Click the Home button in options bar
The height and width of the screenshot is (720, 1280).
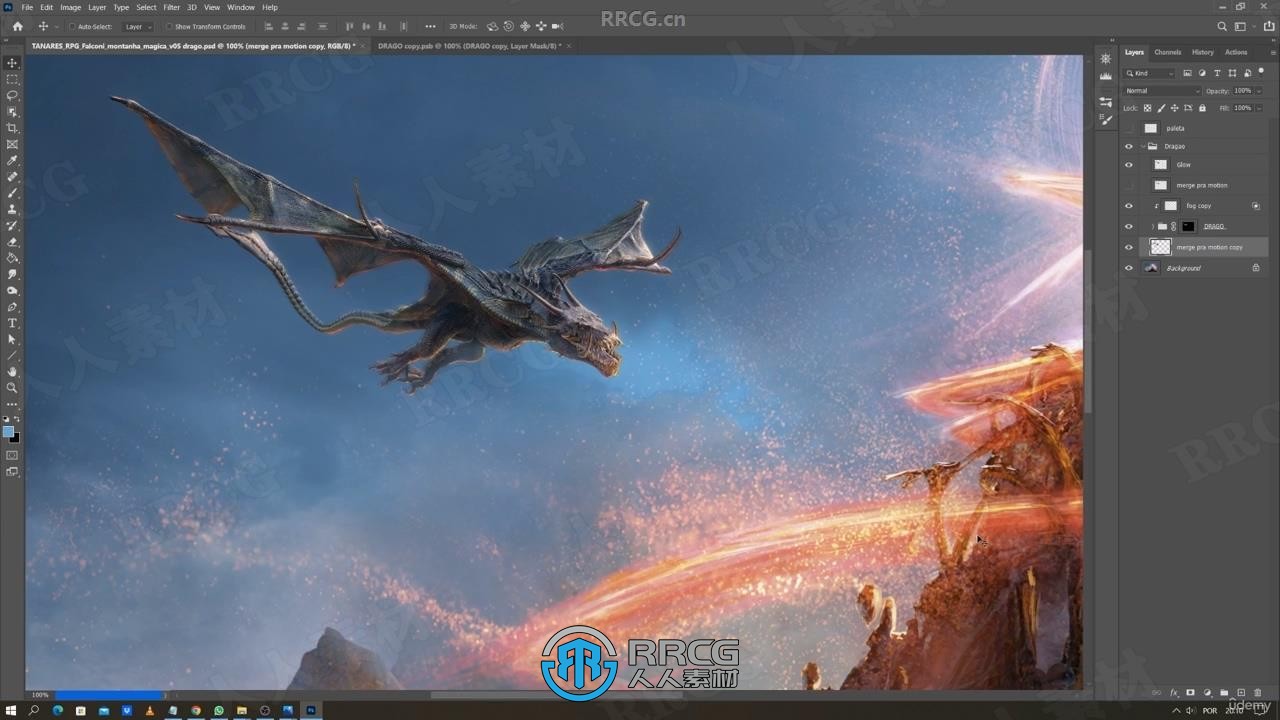coord(17,26)
